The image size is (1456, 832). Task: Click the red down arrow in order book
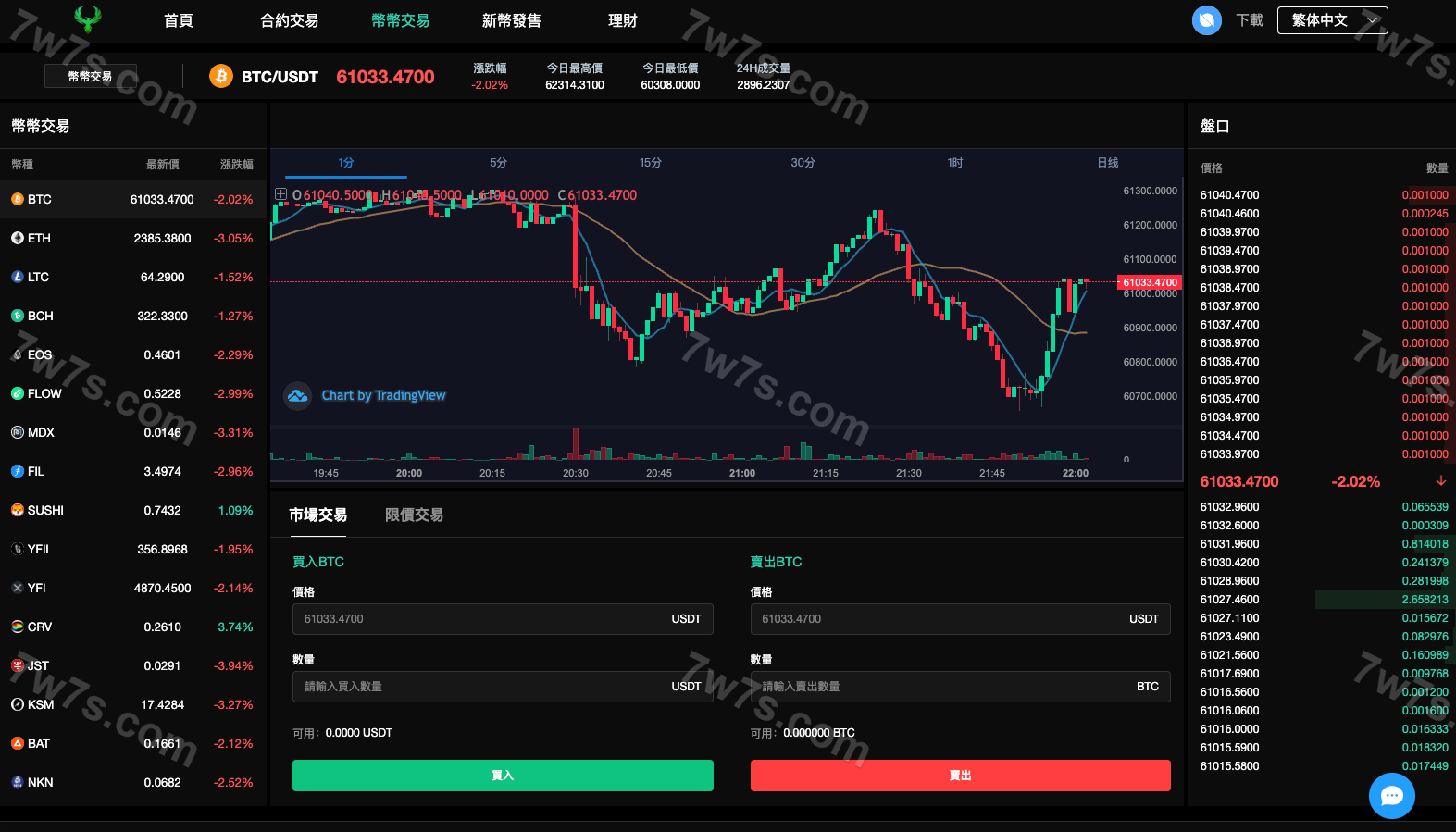1440,481
